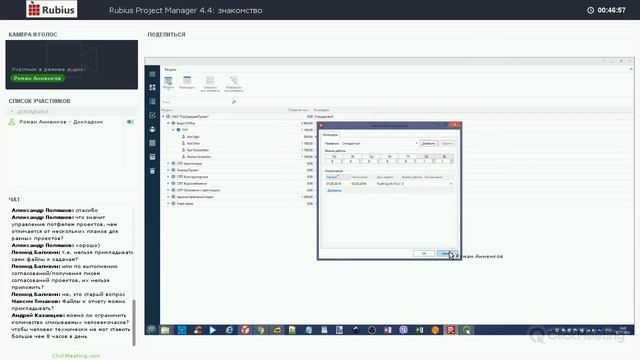The height and width of the screenshot is (360, 640).
Task: Open the Store icon on the taskbar
Action: click(x=182, y=330)
